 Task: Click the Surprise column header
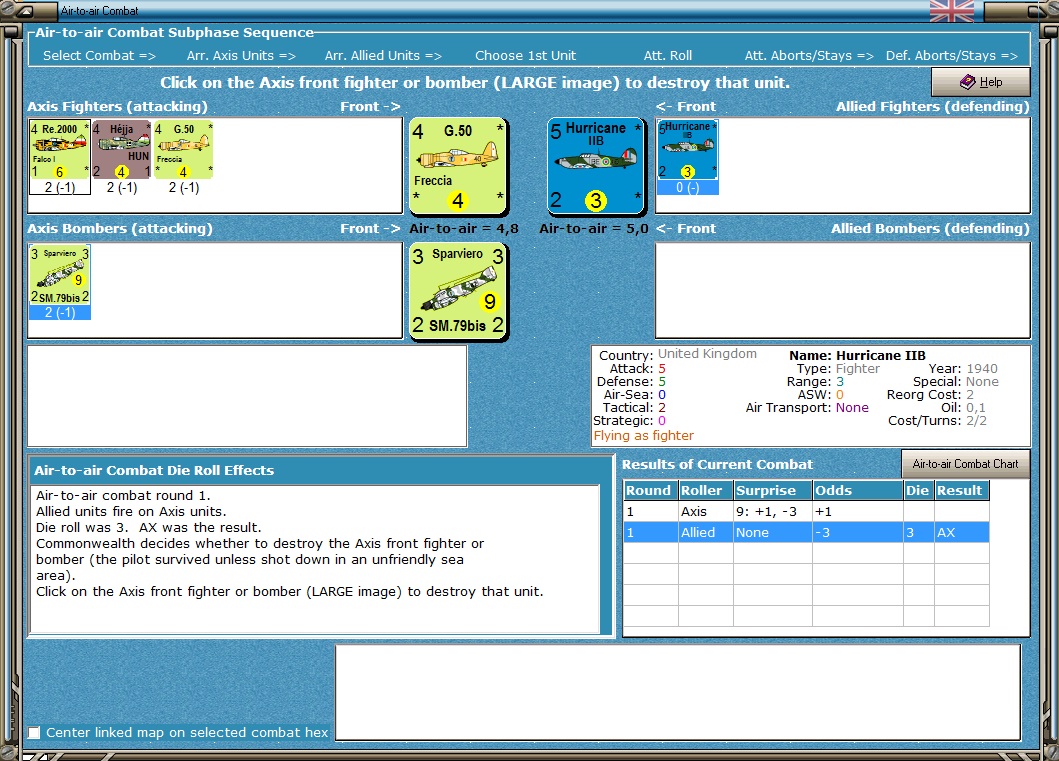773,490
